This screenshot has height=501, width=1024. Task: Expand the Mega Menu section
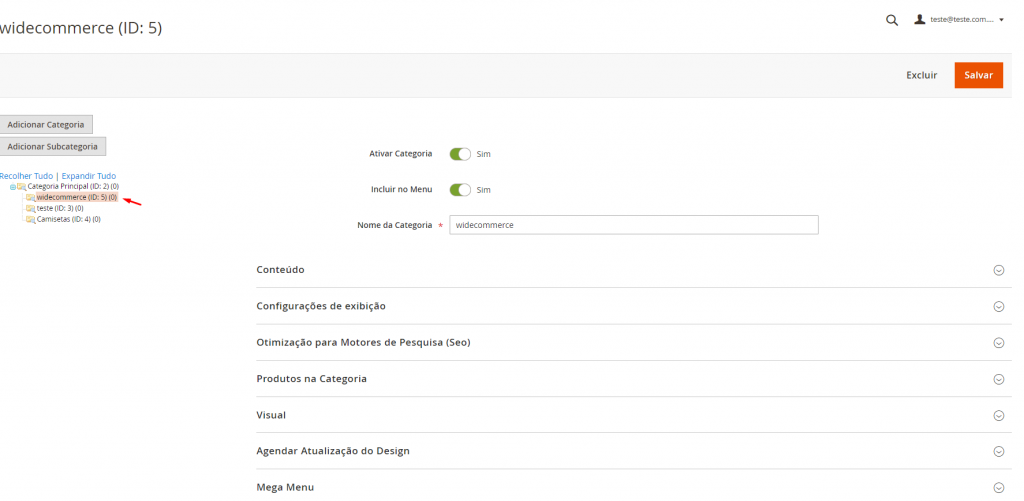point(633,487)
